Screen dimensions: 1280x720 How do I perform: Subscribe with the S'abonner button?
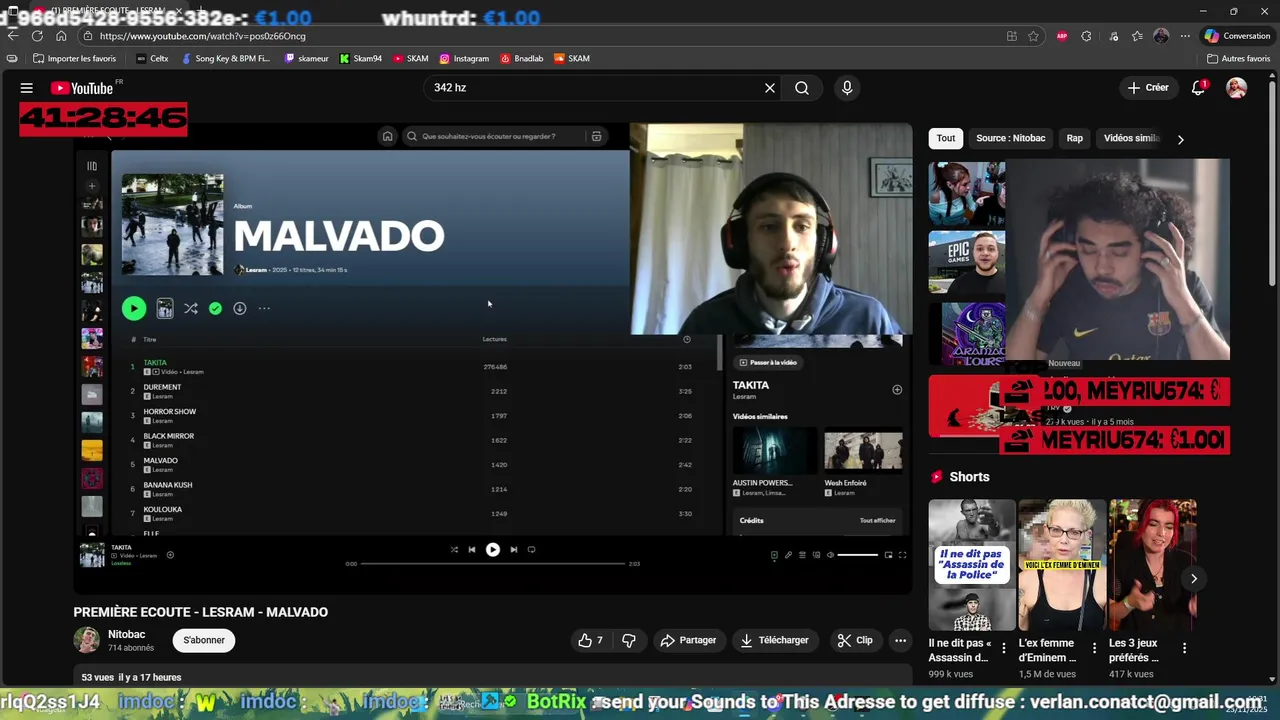pos(204,640)
